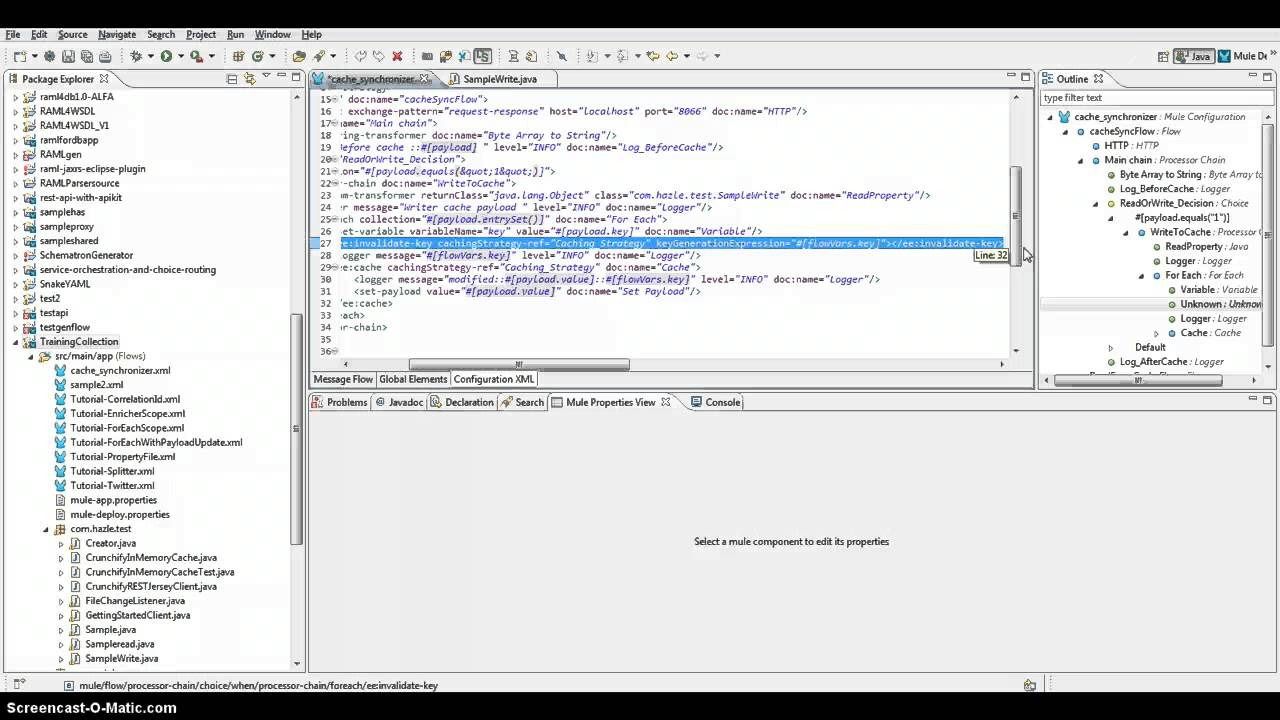Click the status bar icon at bottom right
This screenshot has height=720, width=1280.
pos(1029,685)
